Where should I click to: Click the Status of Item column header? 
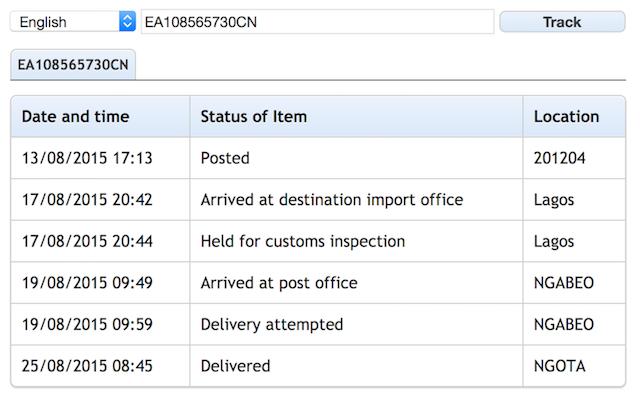254,117
